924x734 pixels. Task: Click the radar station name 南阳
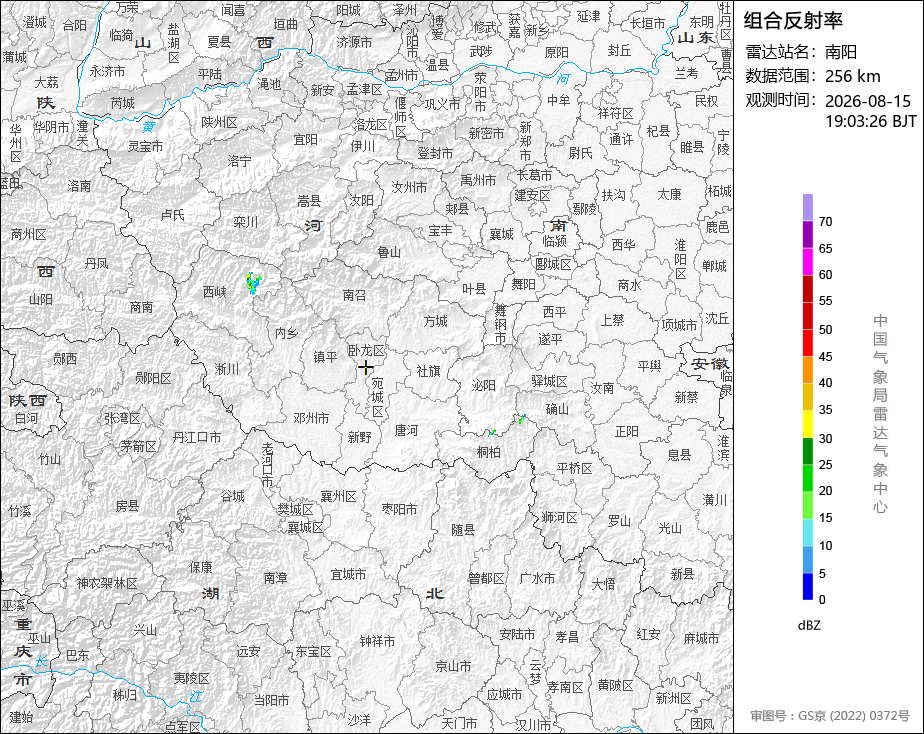(841, 52)
